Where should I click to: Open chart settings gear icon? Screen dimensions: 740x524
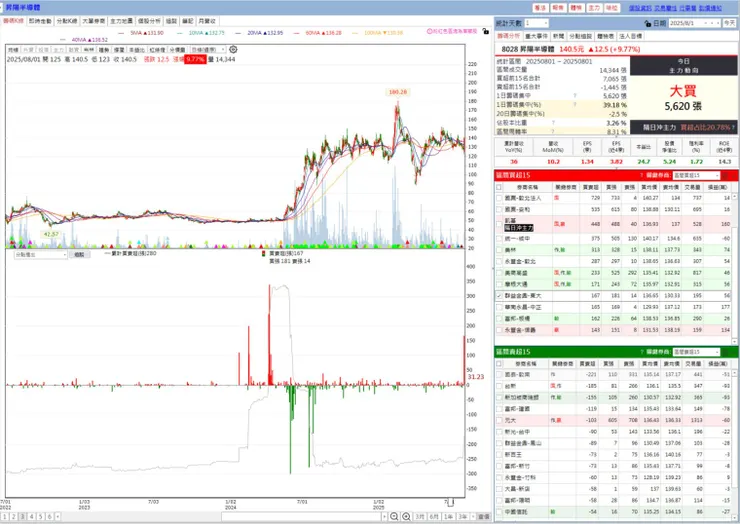(233, 50)
